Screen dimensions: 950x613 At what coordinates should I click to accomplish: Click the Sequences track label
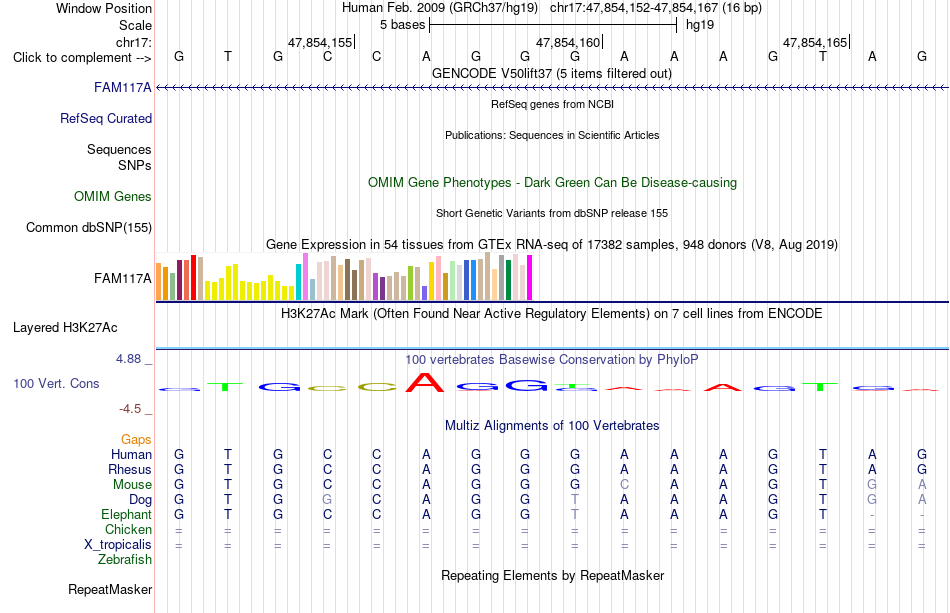point(119,150)
